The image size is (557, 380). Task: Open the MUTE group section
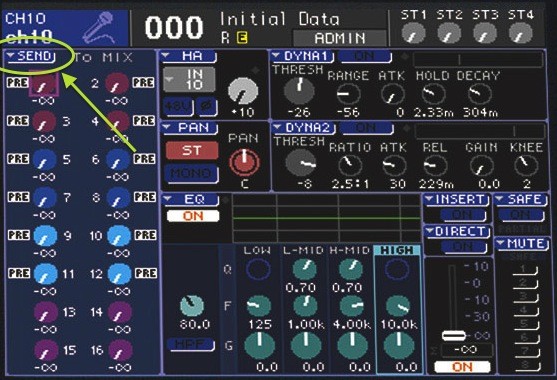[x=522, y=244]
